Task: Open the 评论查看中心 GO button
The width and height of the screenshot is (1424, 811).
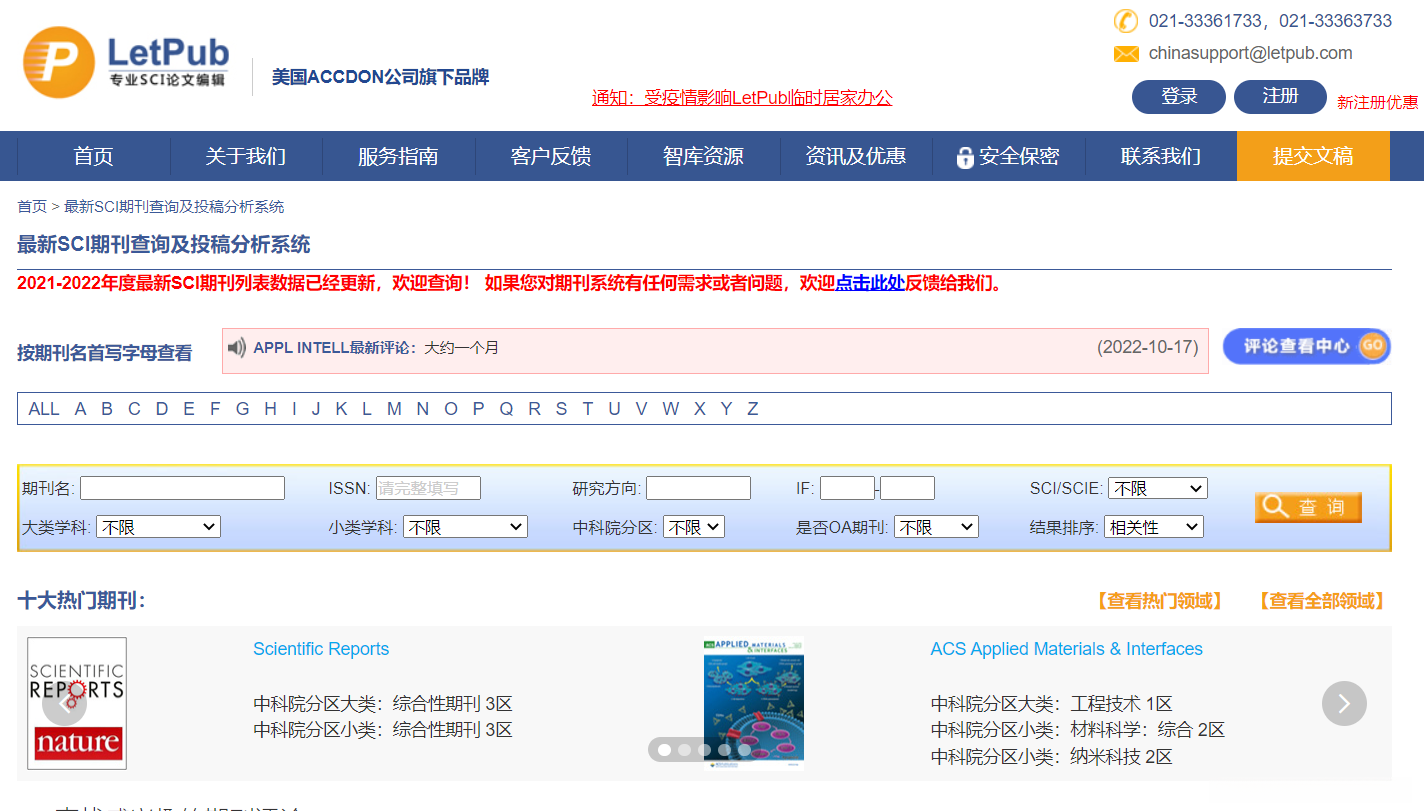Action: pos(1306,346)
